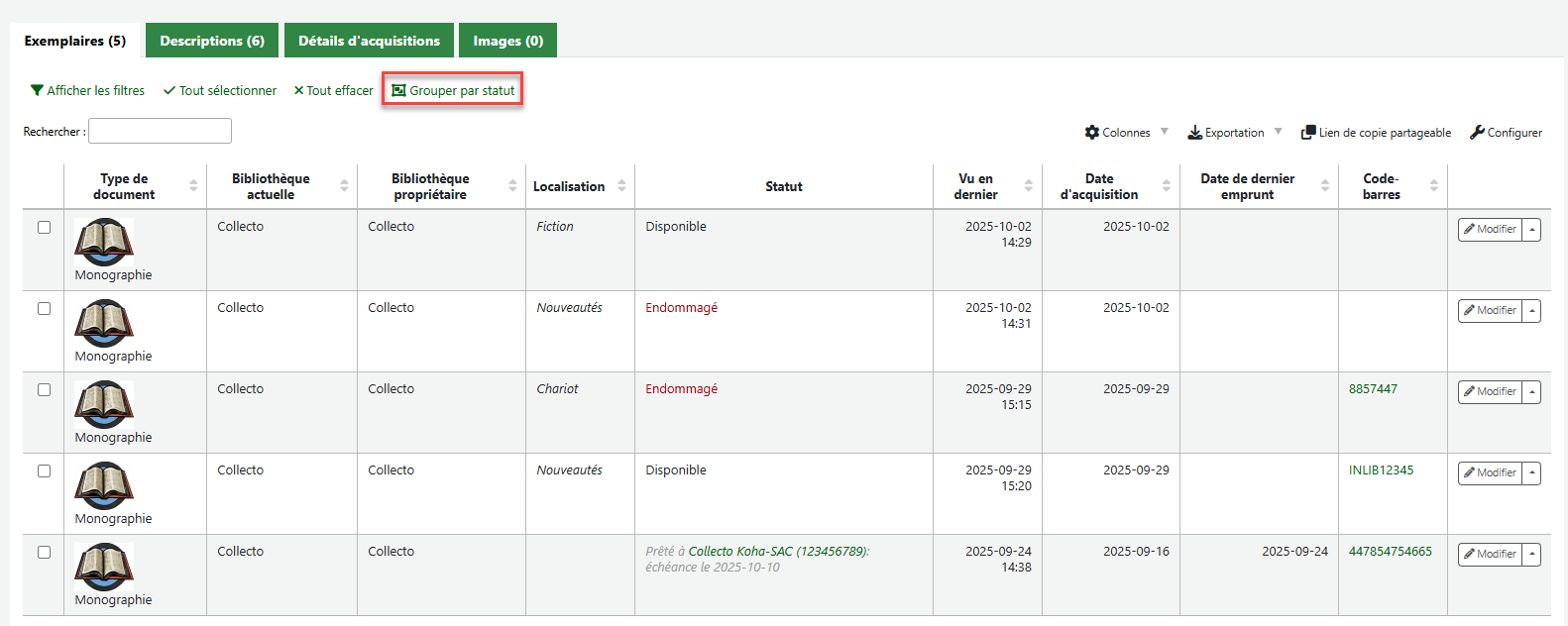Click the checkmark icon for Tout sélectionner

click(x=169, y=90)
